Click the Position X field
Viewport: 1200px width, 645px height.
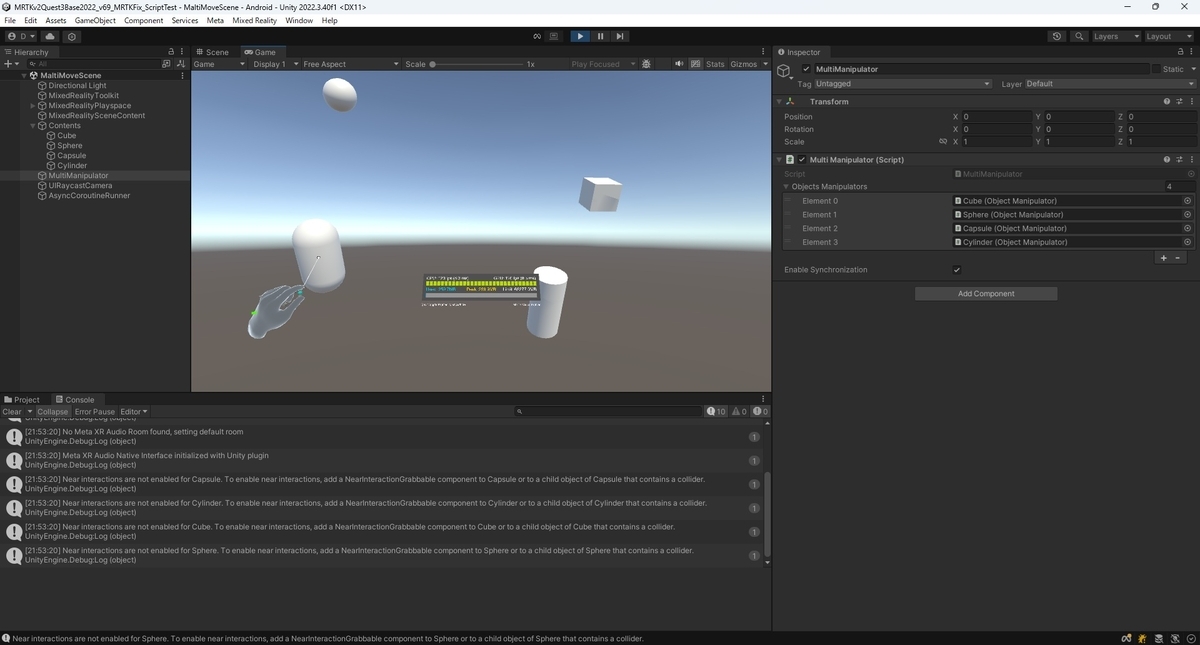tap(997, 117)
